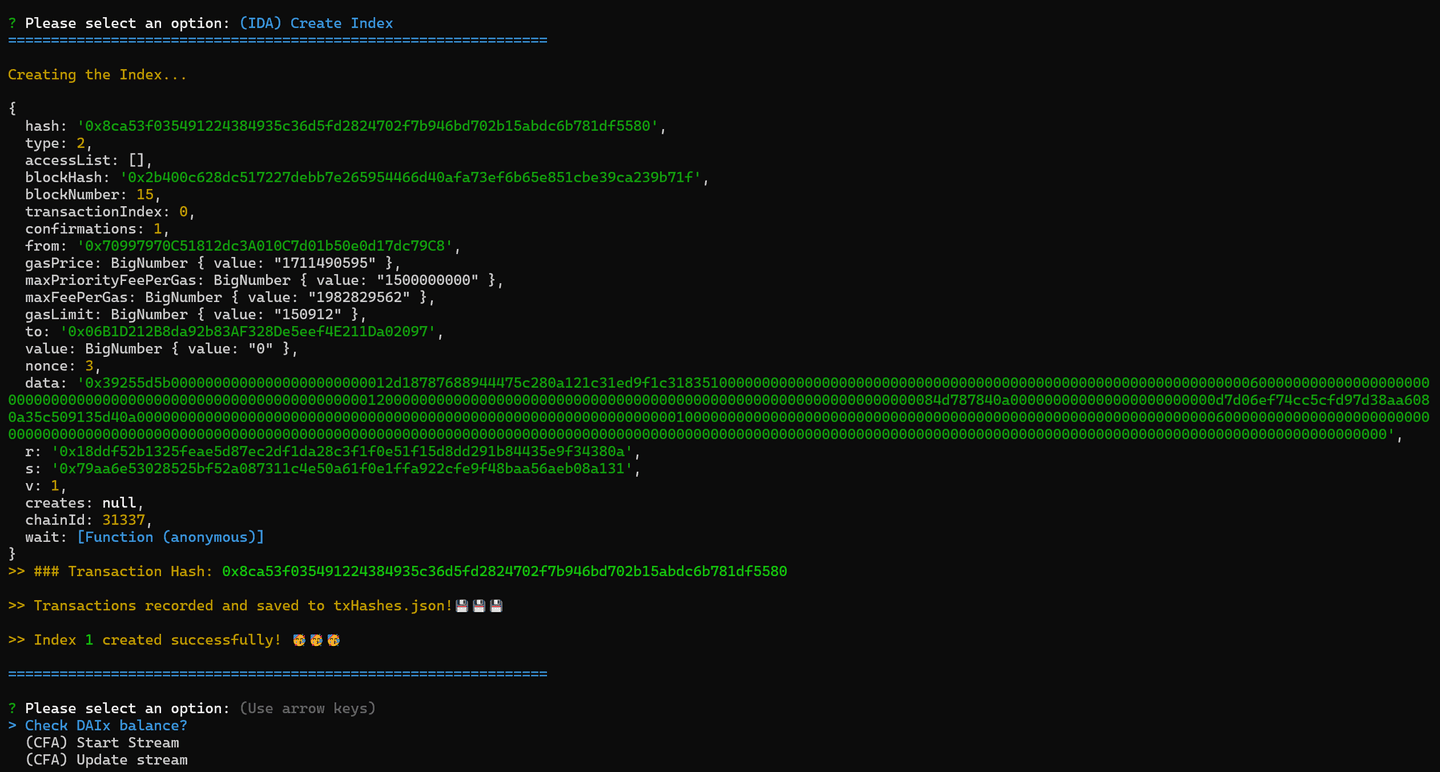
Task: Click the 'Creating the Index...' status line
Action: point(97,74)
